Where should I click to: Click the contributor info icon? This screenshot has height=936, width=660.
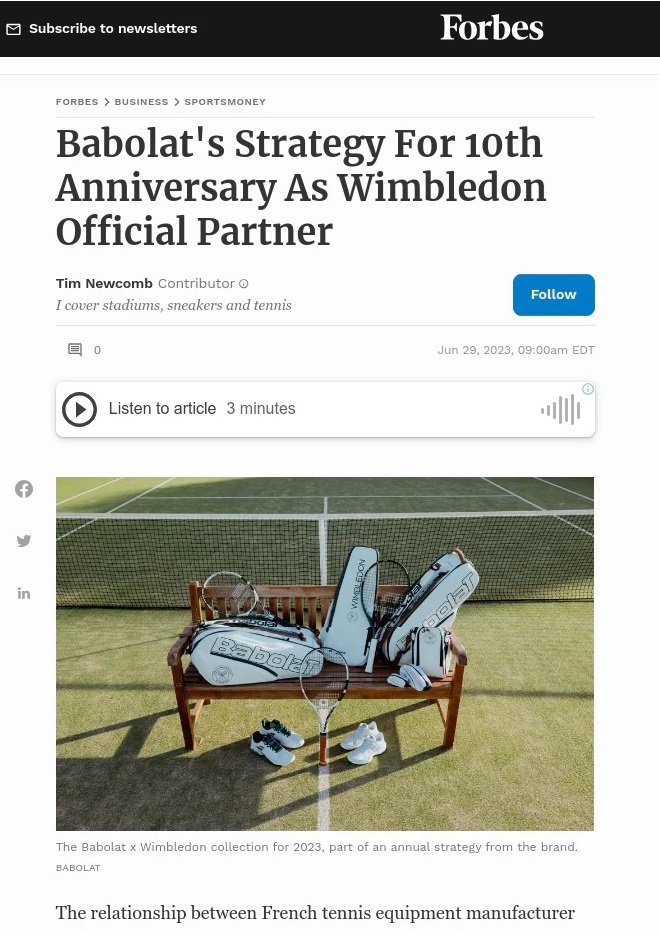point(243,284)
